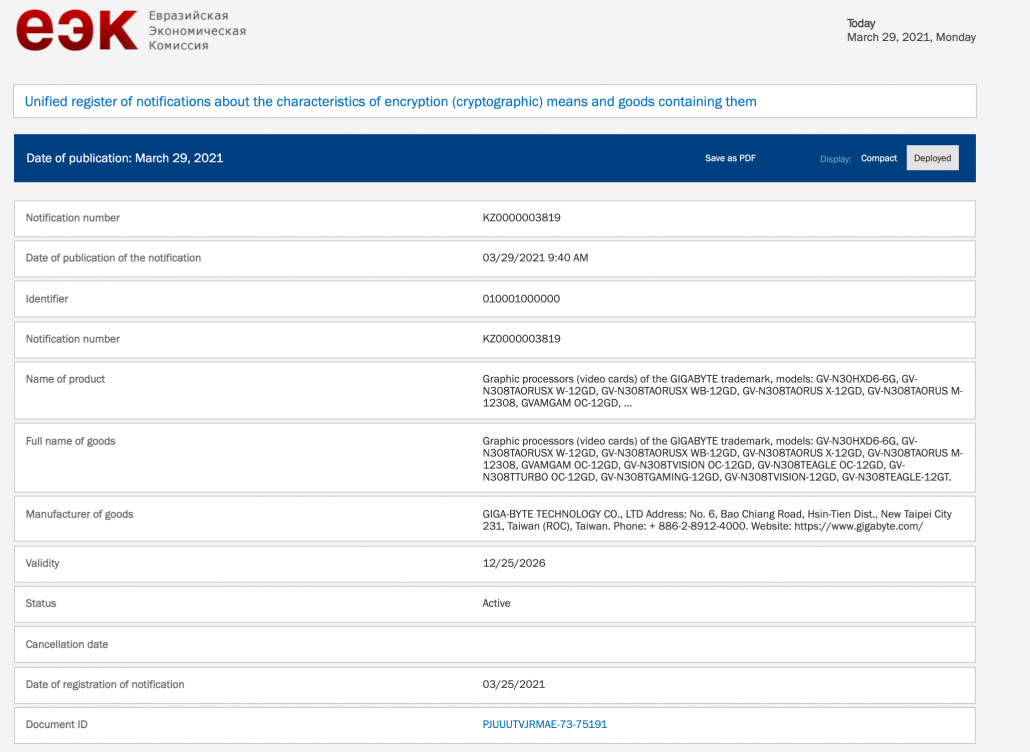Select the Name of product row label
The width and height of the screenshot is (1030, 752).
pos(65,379)
